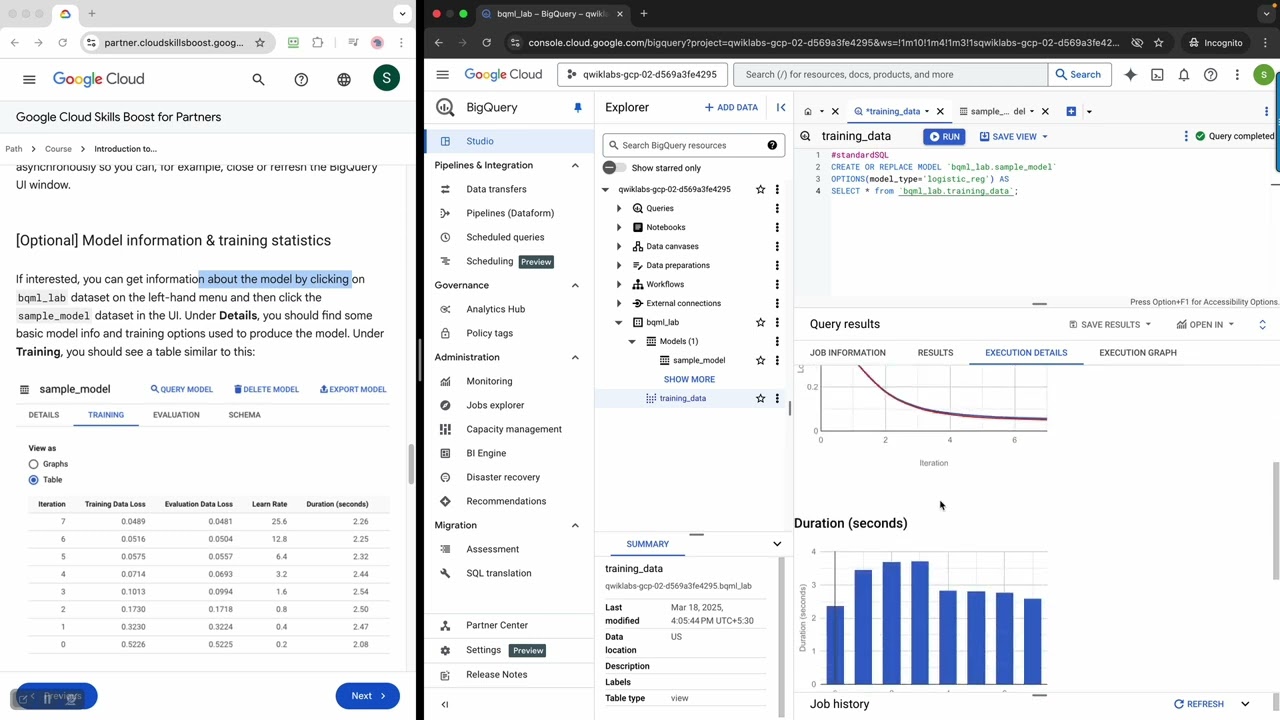Screen dimensions: 1280x720
Task: Switch to EXECUTION GRAPH tab
Action: 1138,352
